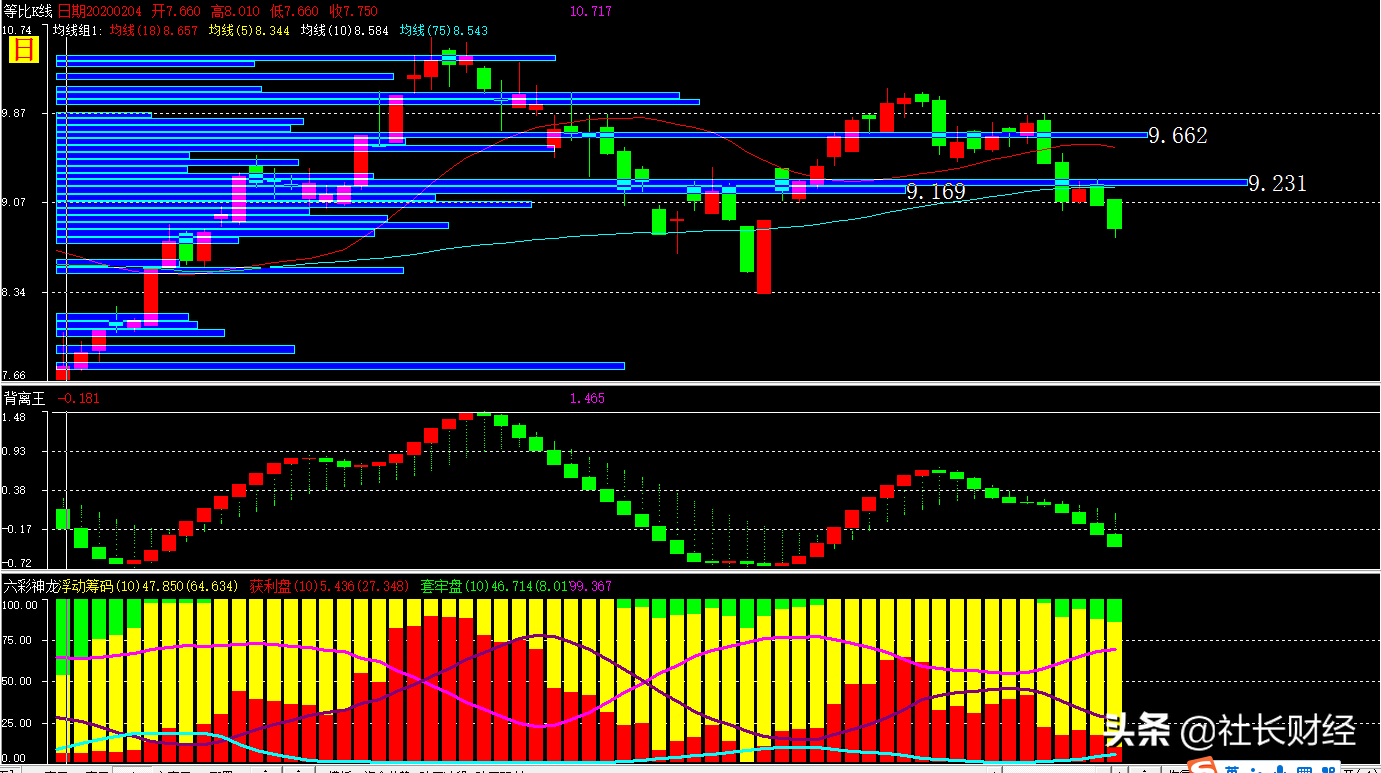Toggle Sogou punctuation mode icon
The height and width of the screenshot is (773, 1381).
click(x=1255, y=770)
